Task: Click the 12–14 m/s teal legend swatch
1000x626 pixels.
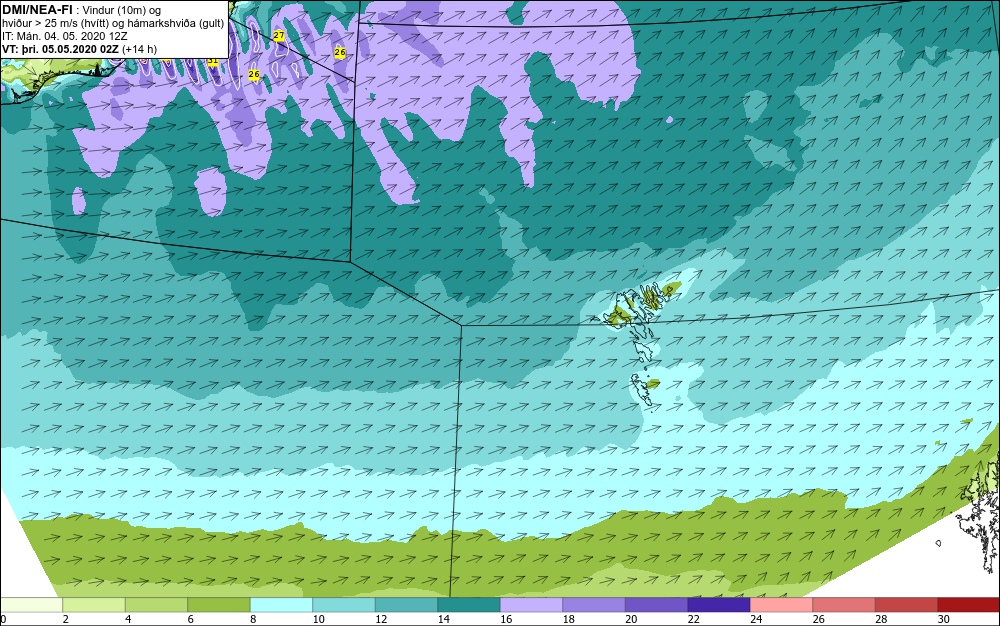Action: 406,605
